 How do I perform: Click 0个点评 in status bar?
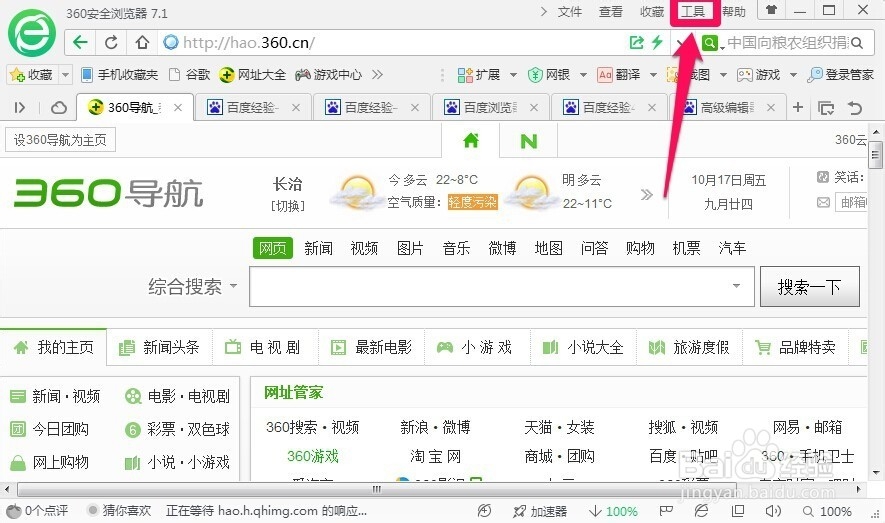[x=37, y=511]
